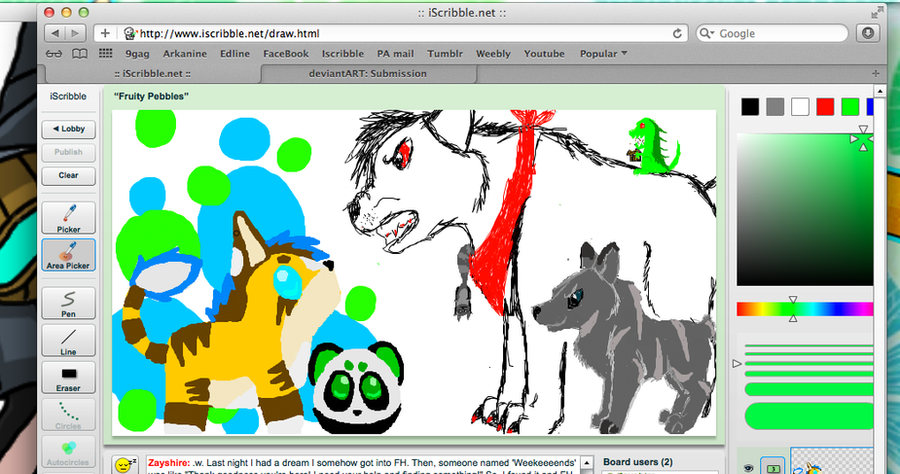The height and width of the screenshot is (474, 900).
Task: Select the Line tool
Action: tap(68, 340)
